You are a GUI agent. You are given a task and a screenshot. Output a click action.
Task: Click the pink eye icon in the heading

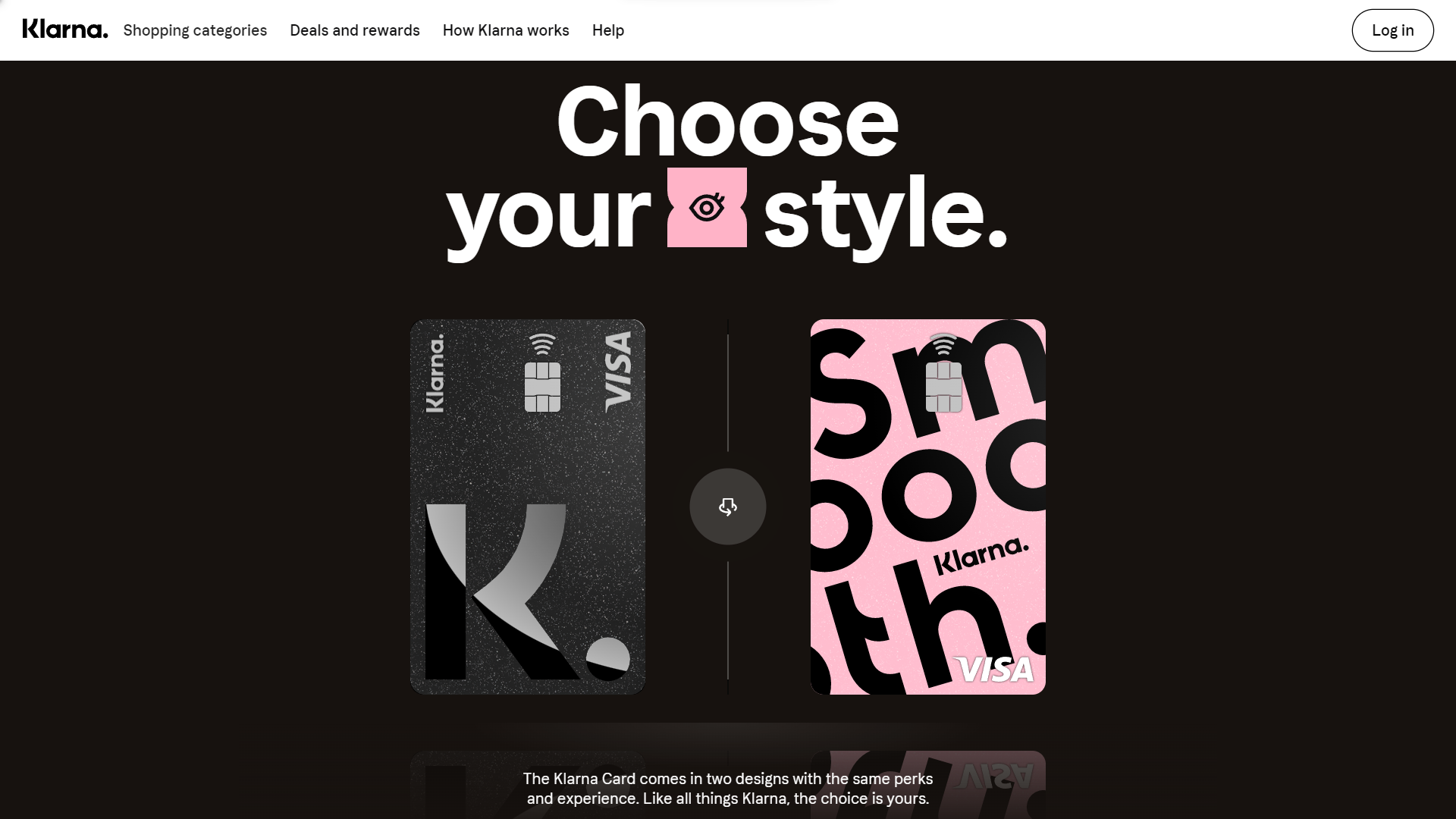tap(707, 207)
